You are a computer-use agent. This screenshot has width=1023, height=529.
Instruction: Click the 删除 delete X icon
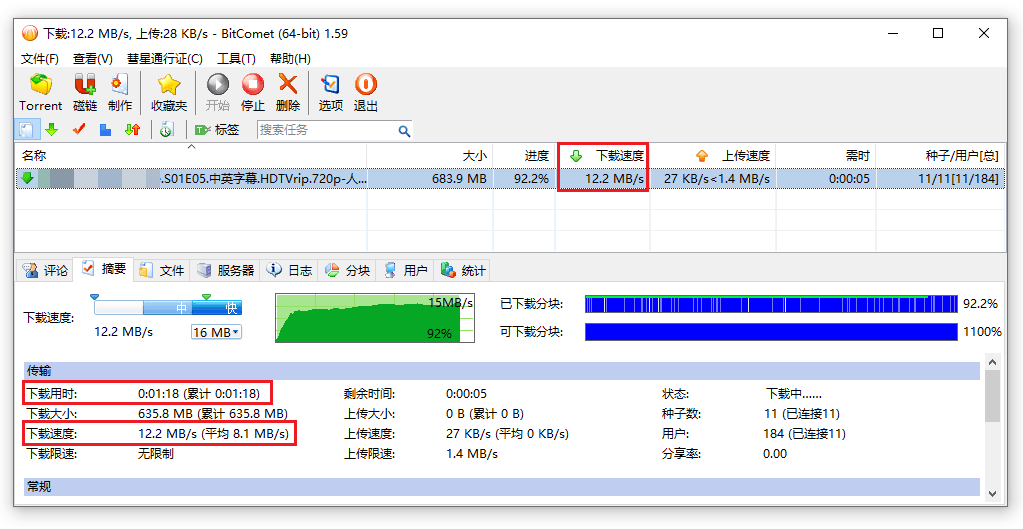coord(288,86)
